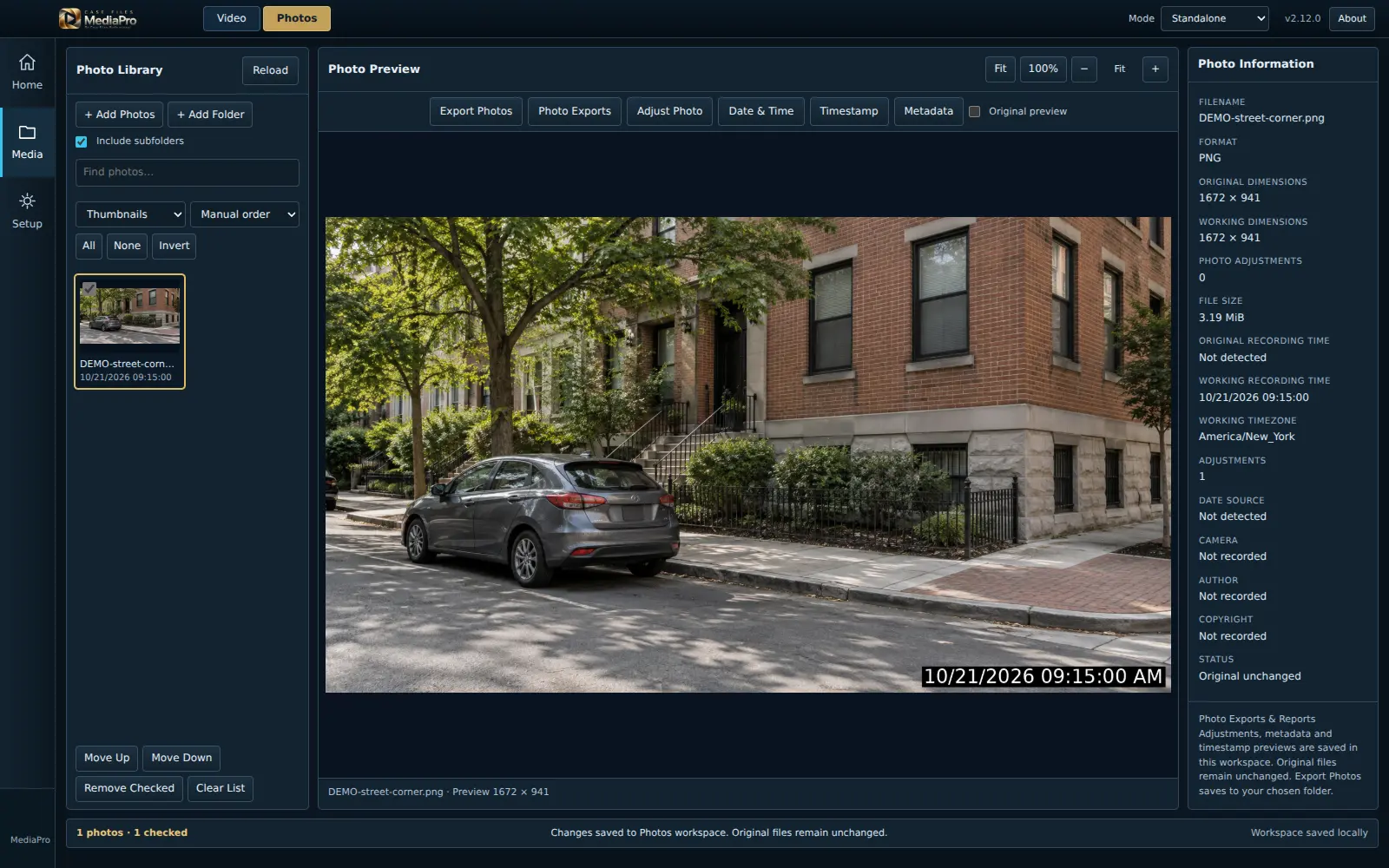Open the Manual order sort dropdown
Viewport: 1389px width, 868px height.
245,214
